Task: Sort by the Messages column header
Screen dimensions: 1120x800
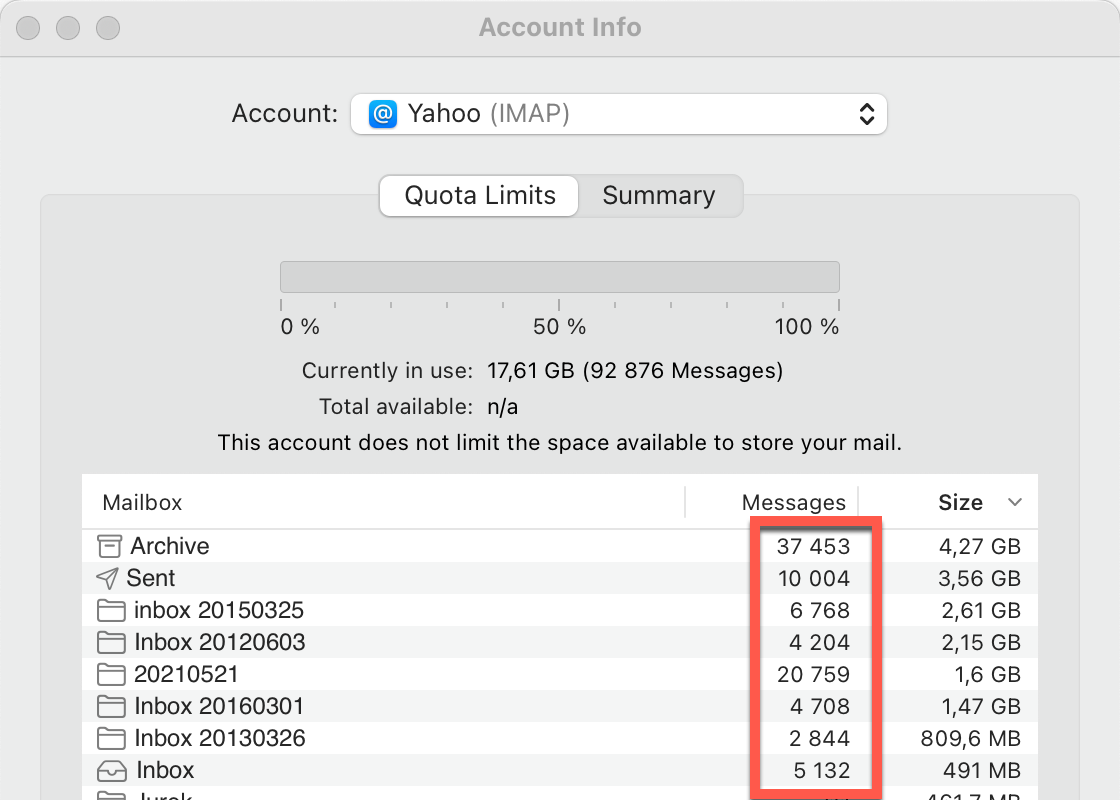Action: tap(793, 502)
